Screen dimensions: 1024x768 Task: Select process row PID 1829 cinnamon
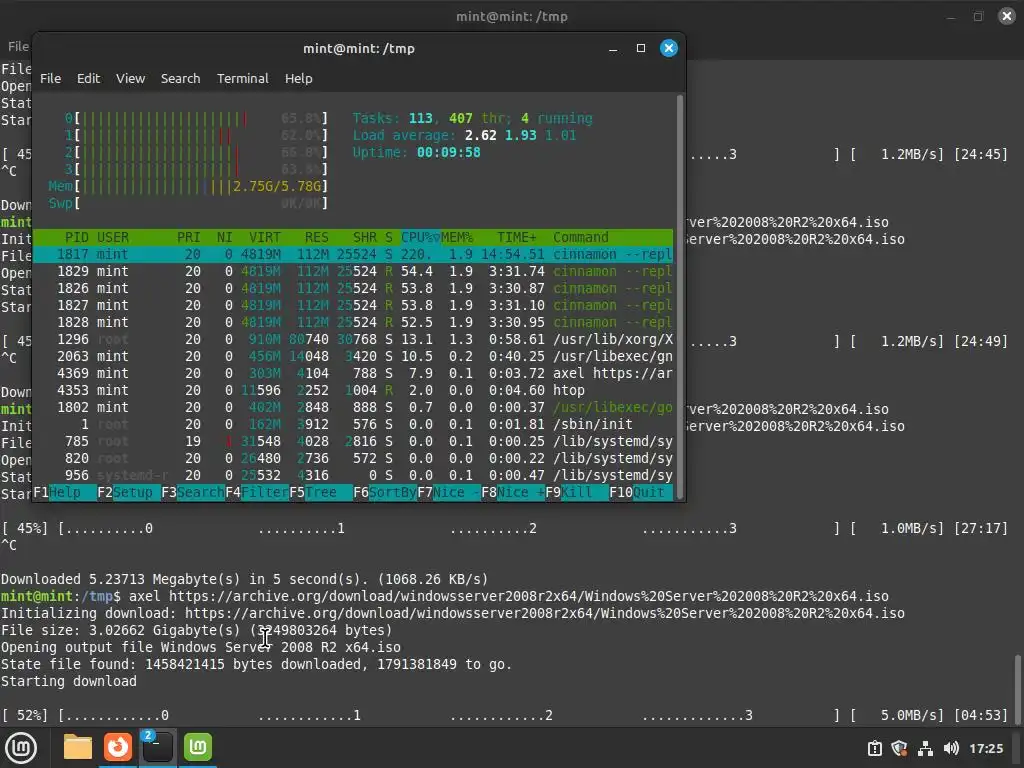click(353, 271)
